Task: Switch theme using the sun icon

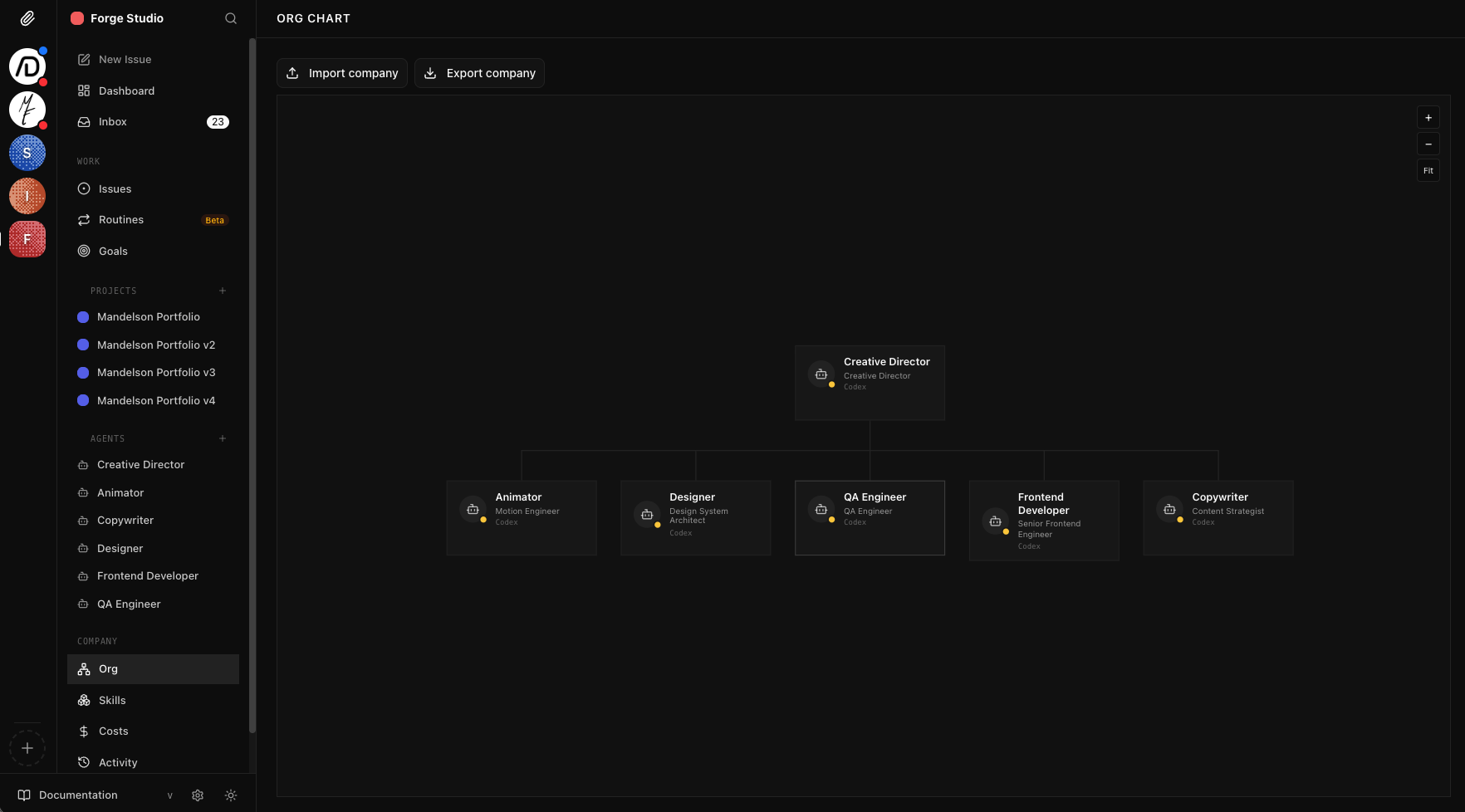Action: pos(231,795)
